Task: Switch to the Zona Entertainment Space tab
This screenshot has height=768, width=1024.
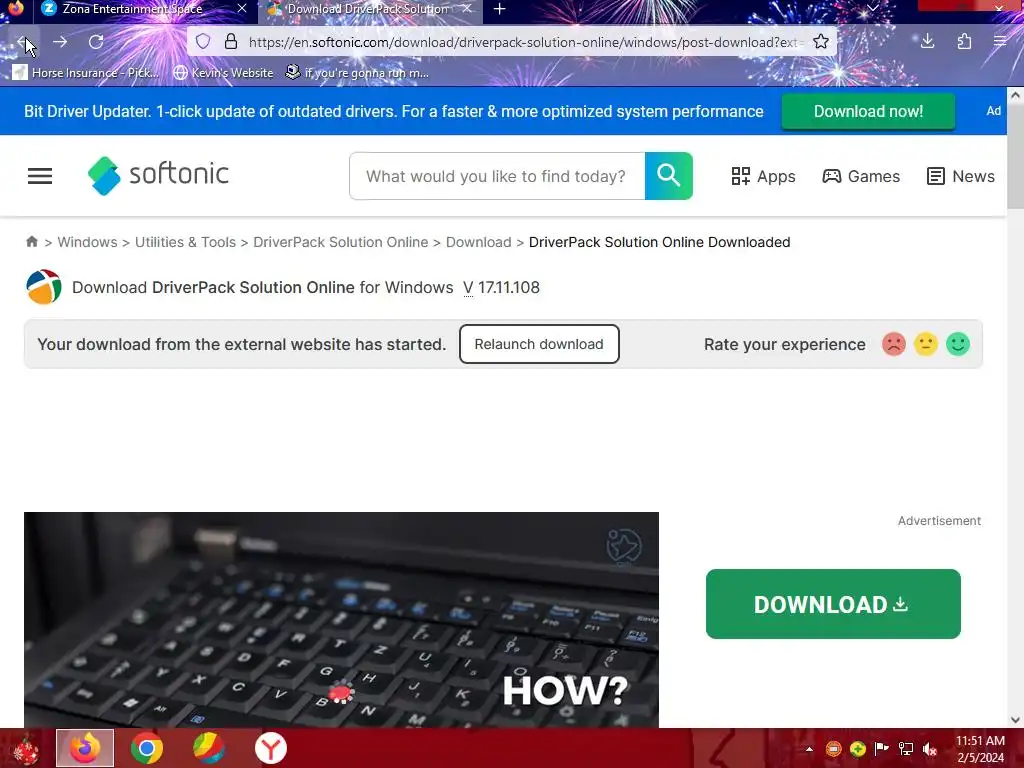Action: point(132,9)
